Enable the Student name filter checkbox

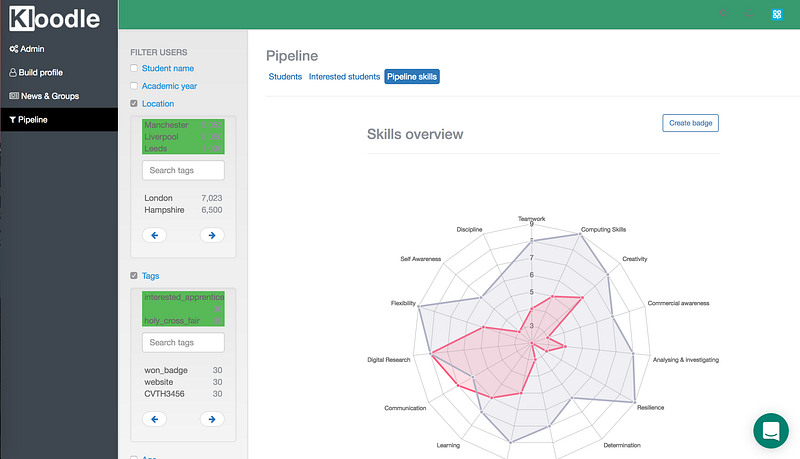[x=135, y=68]
